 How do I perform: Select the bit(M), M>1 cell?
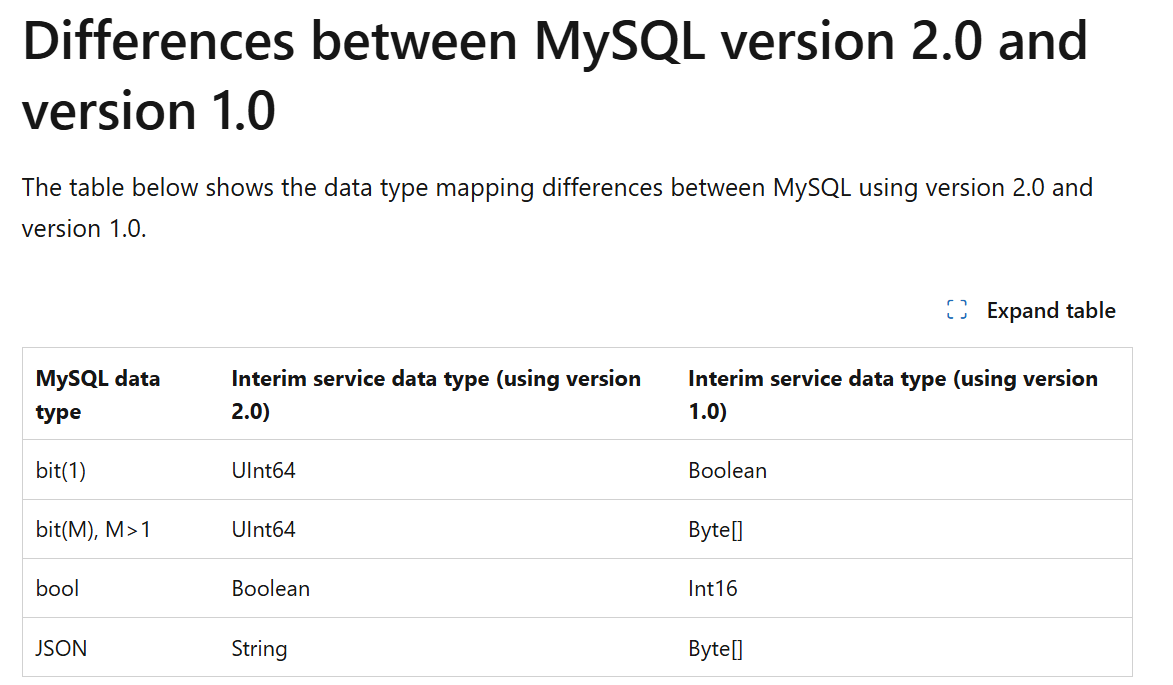coord(94,529)
